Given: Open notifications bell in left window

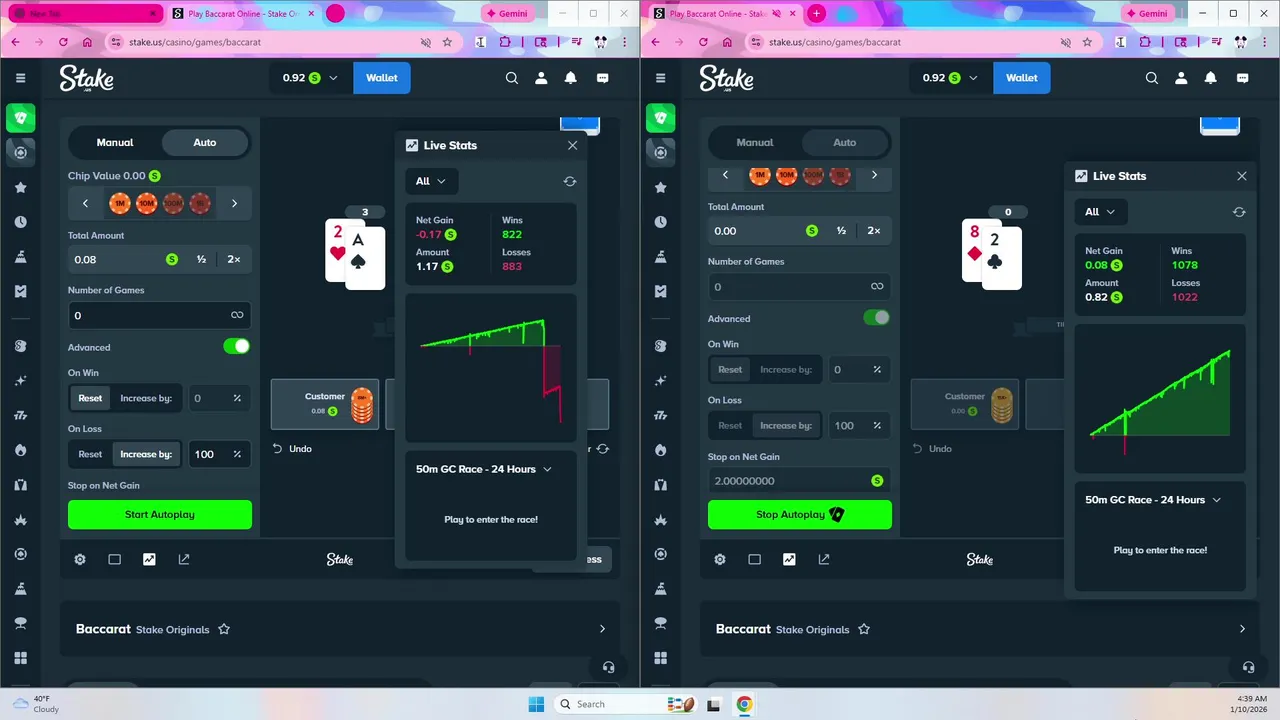Looking at the screenshot, I should (x=571, y=78).
